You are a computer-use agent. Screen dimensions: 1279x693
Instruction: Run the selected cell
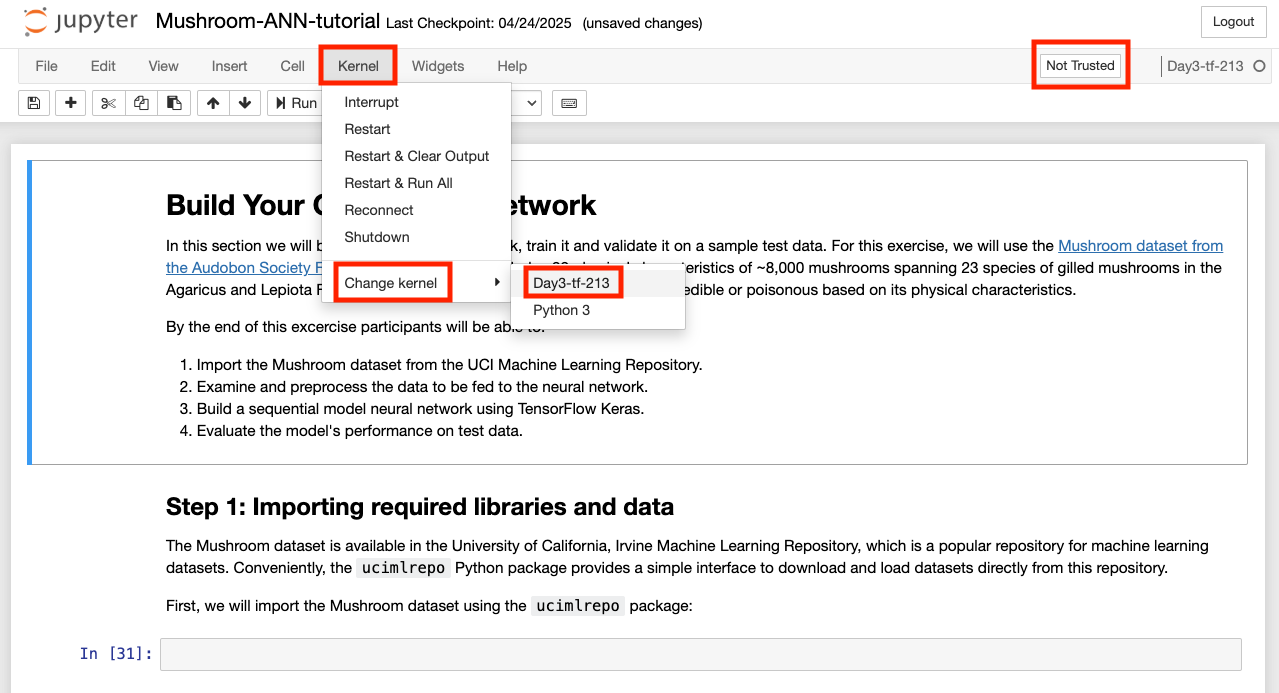pyautogui.click(x=294, y=103)
